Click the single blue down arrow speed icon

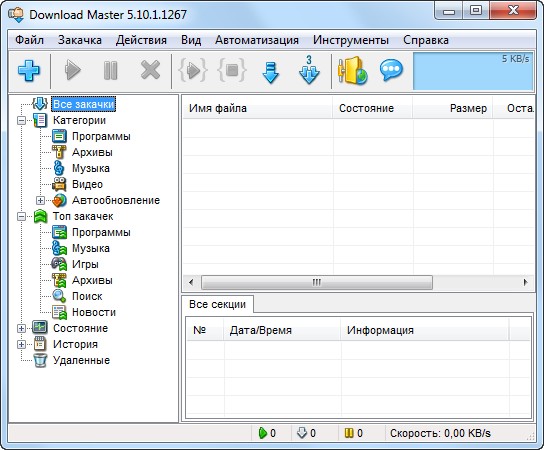[271, 72]
